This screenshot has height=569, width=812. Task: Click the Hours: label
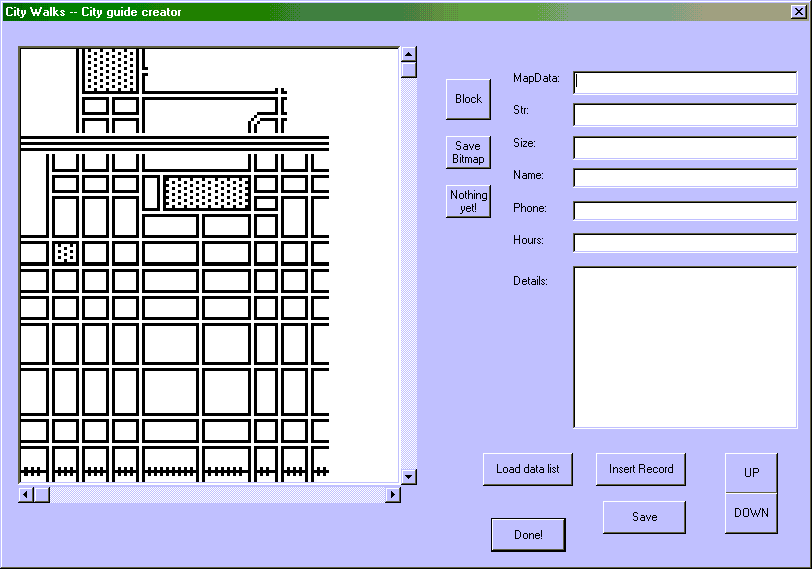pyautogui.click(x=528, y=240)
